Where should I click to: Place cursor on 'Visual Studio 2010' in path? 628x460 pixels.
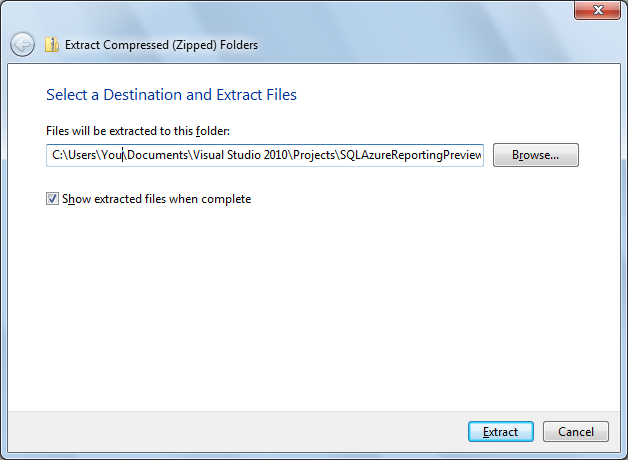pyautogui.click(x=236, y=156)
